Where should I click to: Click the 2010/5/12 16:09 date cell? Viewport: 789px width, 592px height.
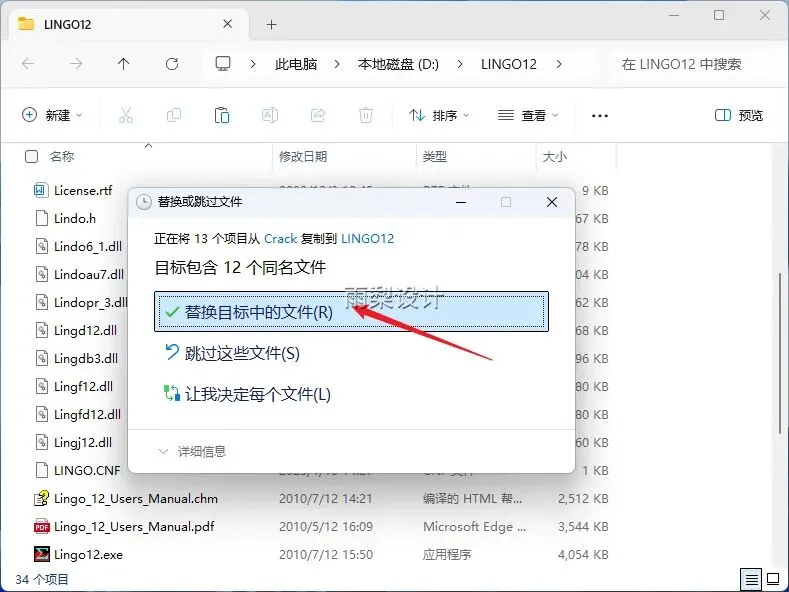point(326,527)
